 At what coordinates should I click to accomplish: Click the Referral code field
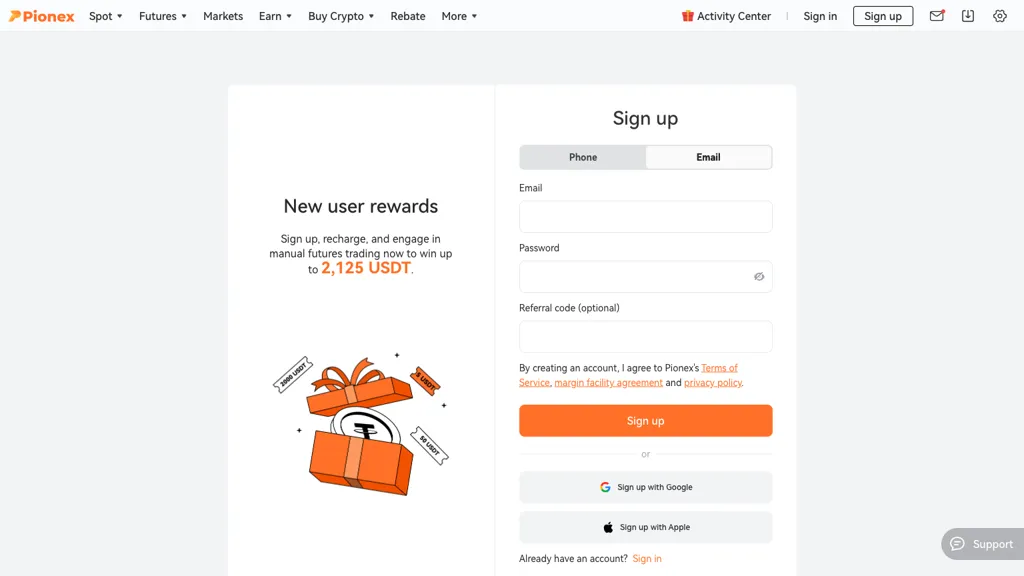(646, 337)
